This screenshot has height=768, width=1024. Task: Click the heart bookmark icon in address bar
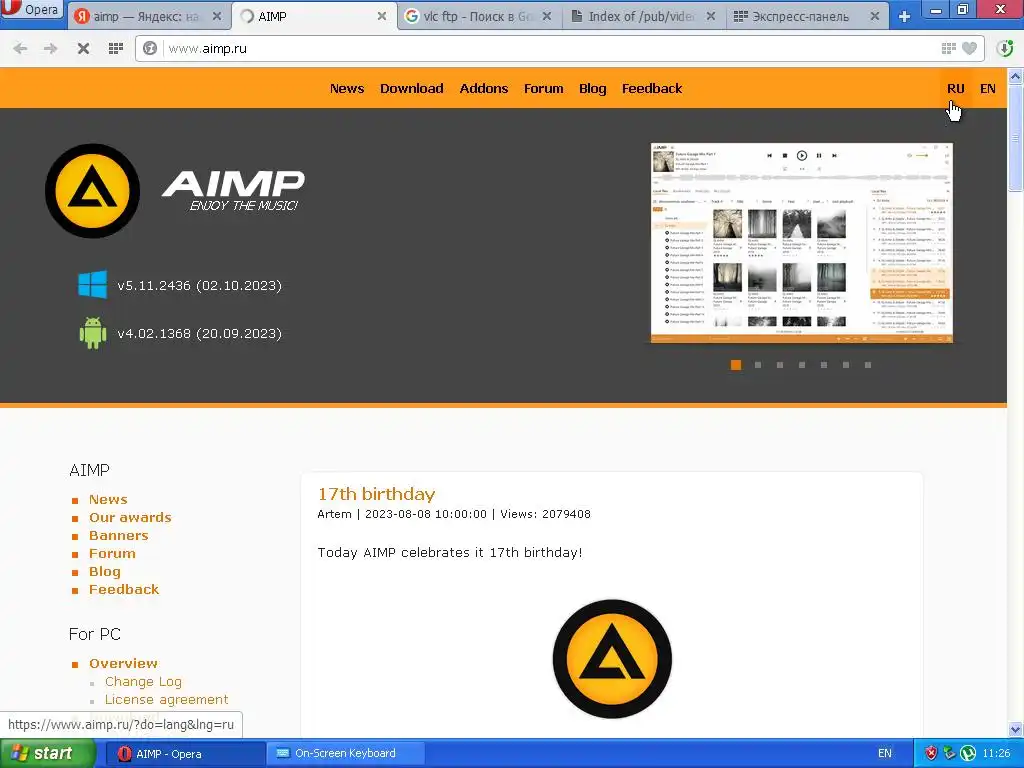[970, 48]
